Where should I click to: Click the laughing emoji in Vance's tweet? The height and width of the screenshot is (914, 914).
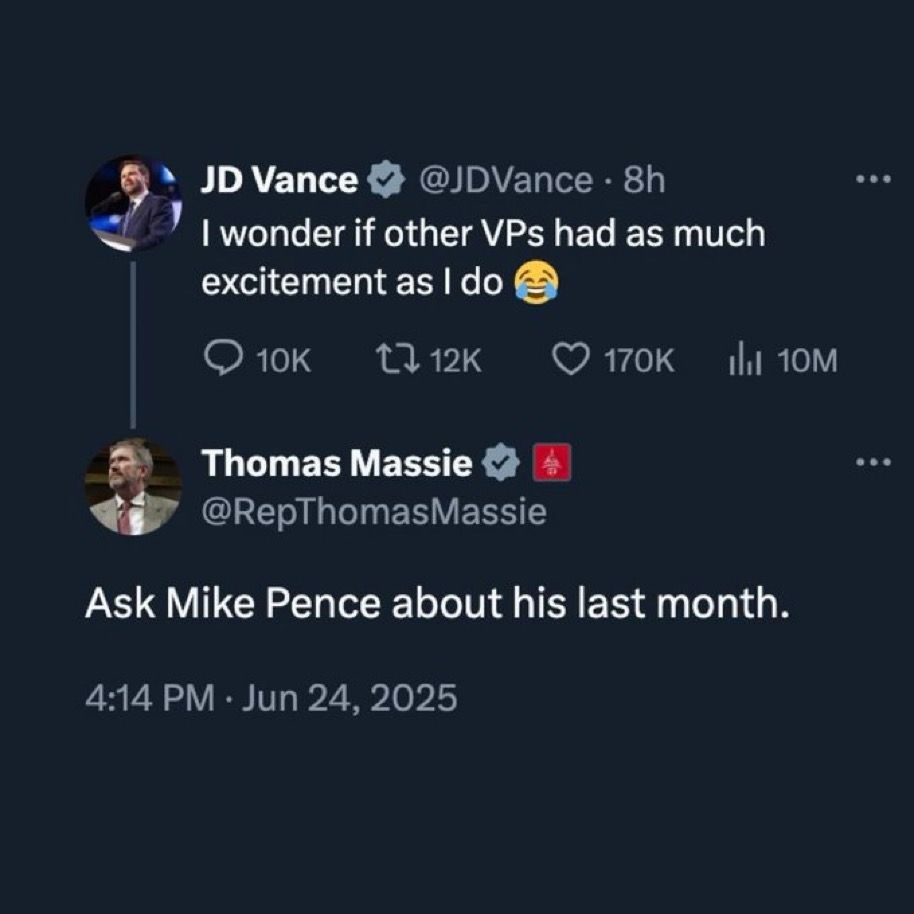click(536, 284)
